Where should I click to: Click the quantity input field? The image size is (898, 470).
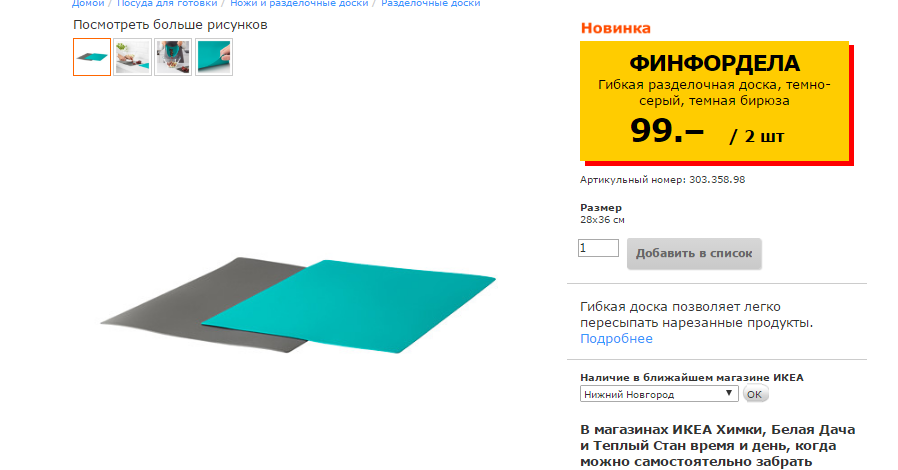(598, 248)
